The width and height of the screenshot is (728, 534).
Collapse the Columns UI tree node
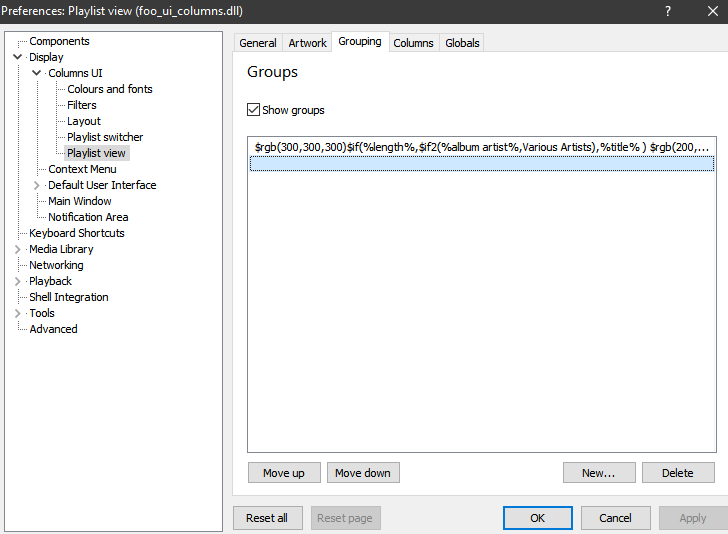point(37,73)
